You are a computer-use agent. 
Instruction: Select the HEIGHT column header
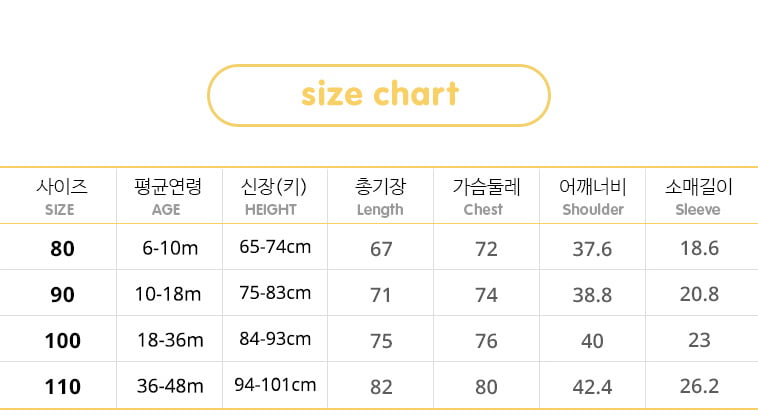click(273, 197)
